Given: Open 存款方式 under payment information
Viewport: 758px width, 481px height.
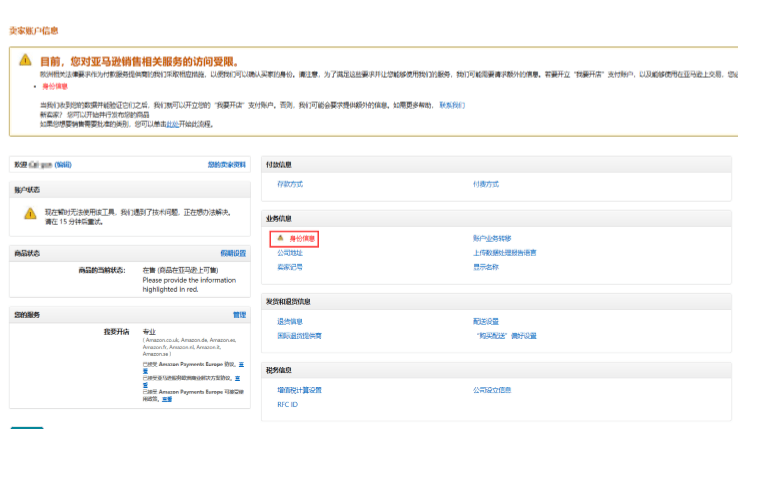Looking at the screenshot, I should click(290, 184).
